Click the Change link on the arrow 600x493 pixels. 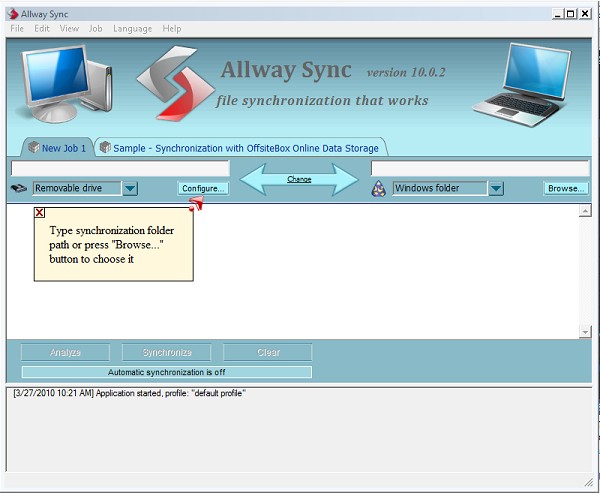[299, 179]
